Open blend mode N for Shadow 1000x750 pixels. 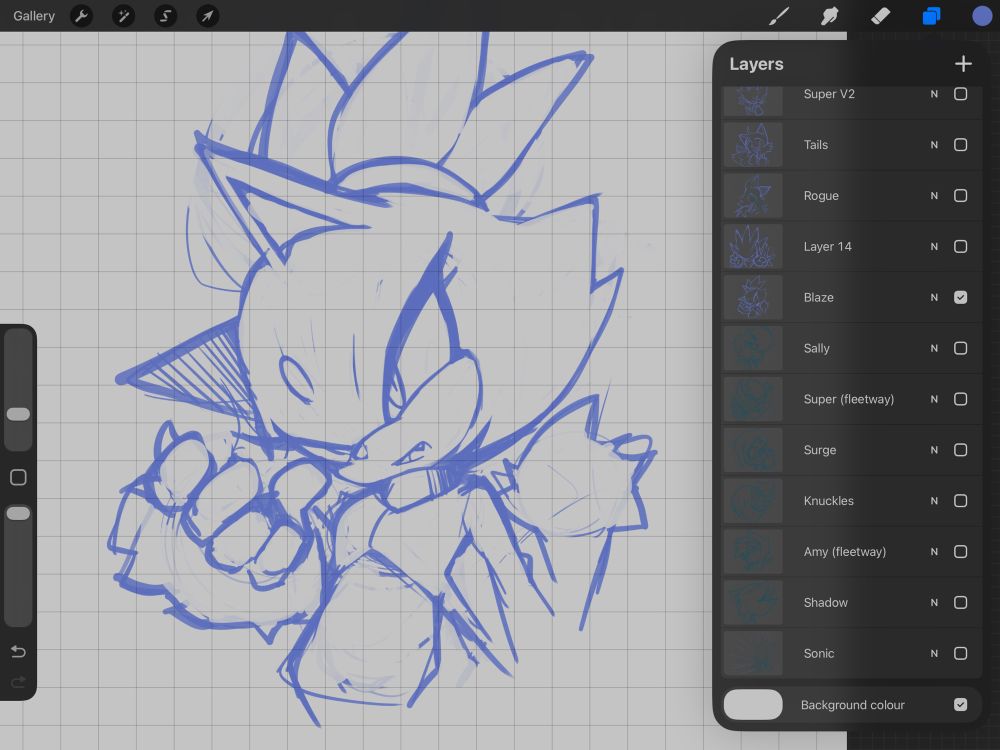tap(934, 603)
